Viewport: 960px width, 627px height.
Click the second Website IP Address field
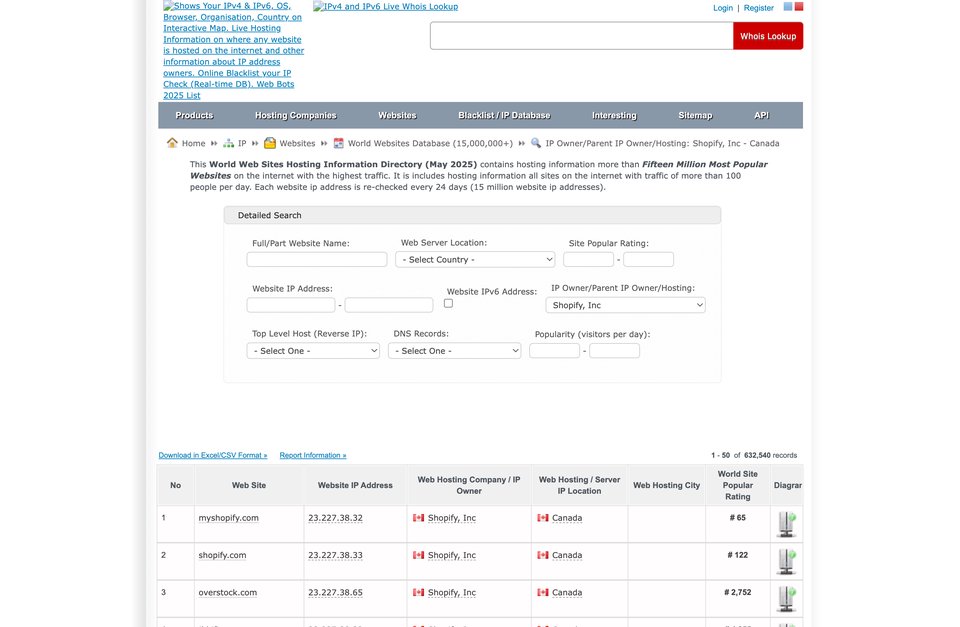coord(389,305)
